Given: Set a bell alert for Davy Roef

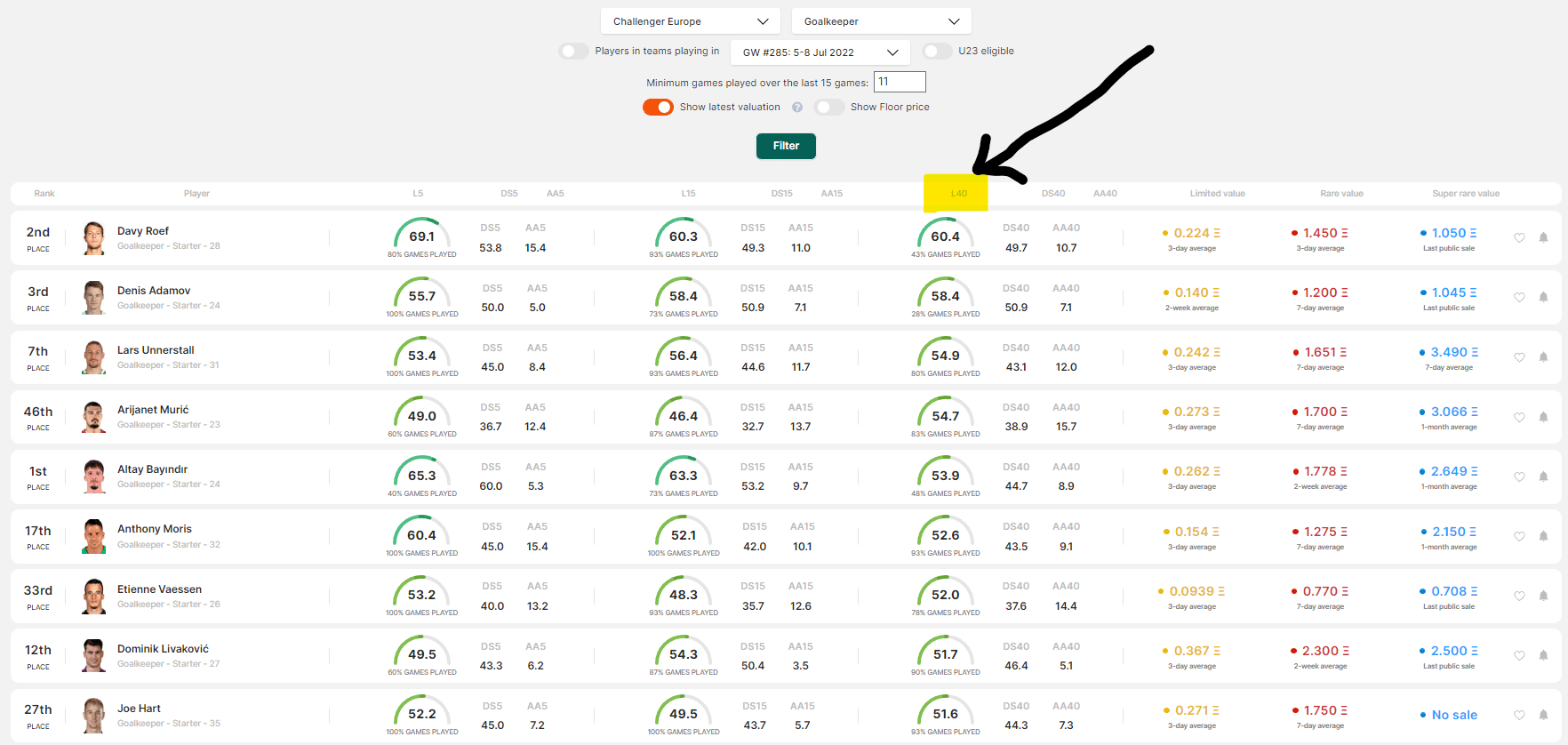Looking at the screenshot, I should click(1543, 237).
